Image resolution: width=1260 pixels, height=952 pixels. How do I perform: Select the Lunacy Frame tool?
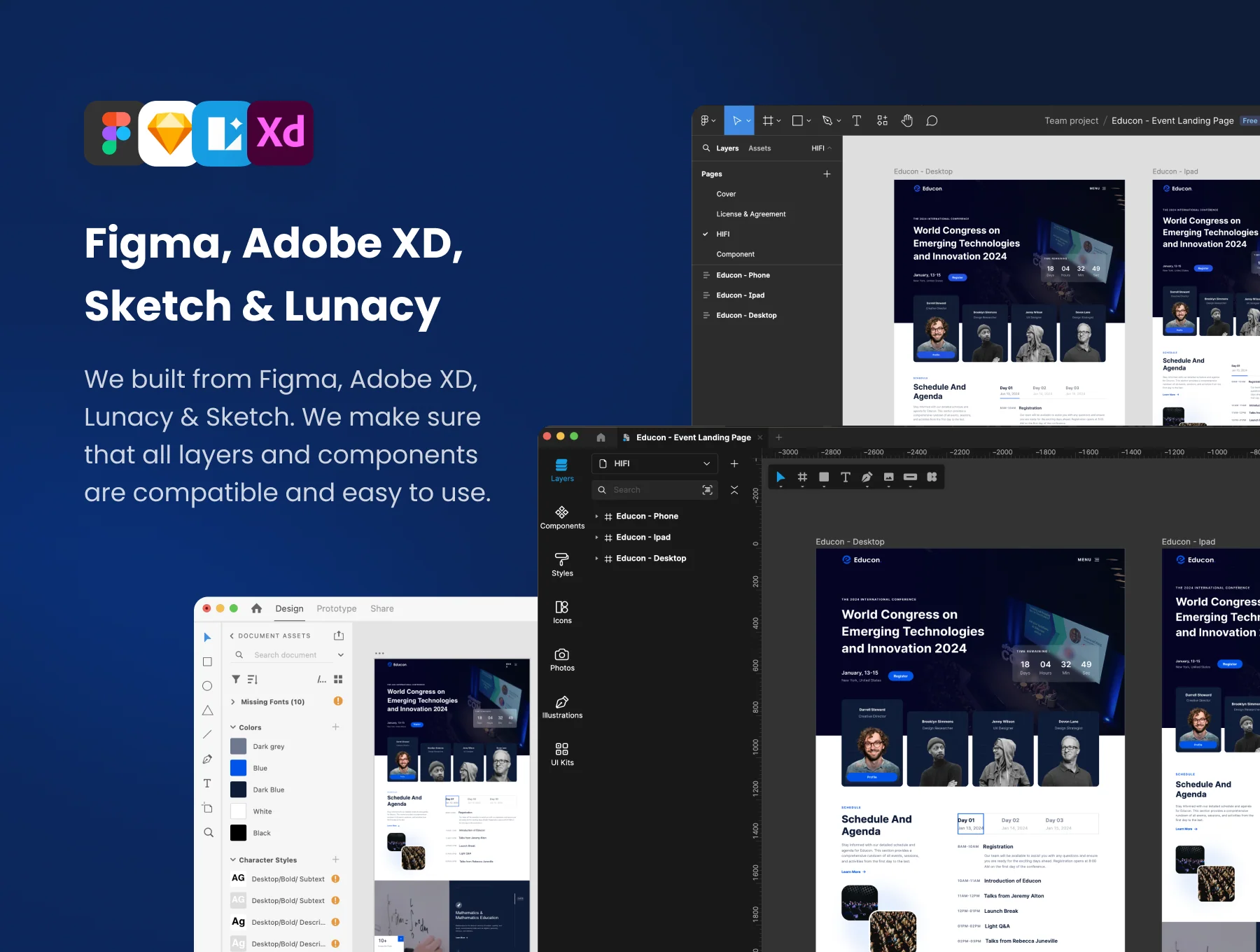pyautogui.click(x=802, y=477)
